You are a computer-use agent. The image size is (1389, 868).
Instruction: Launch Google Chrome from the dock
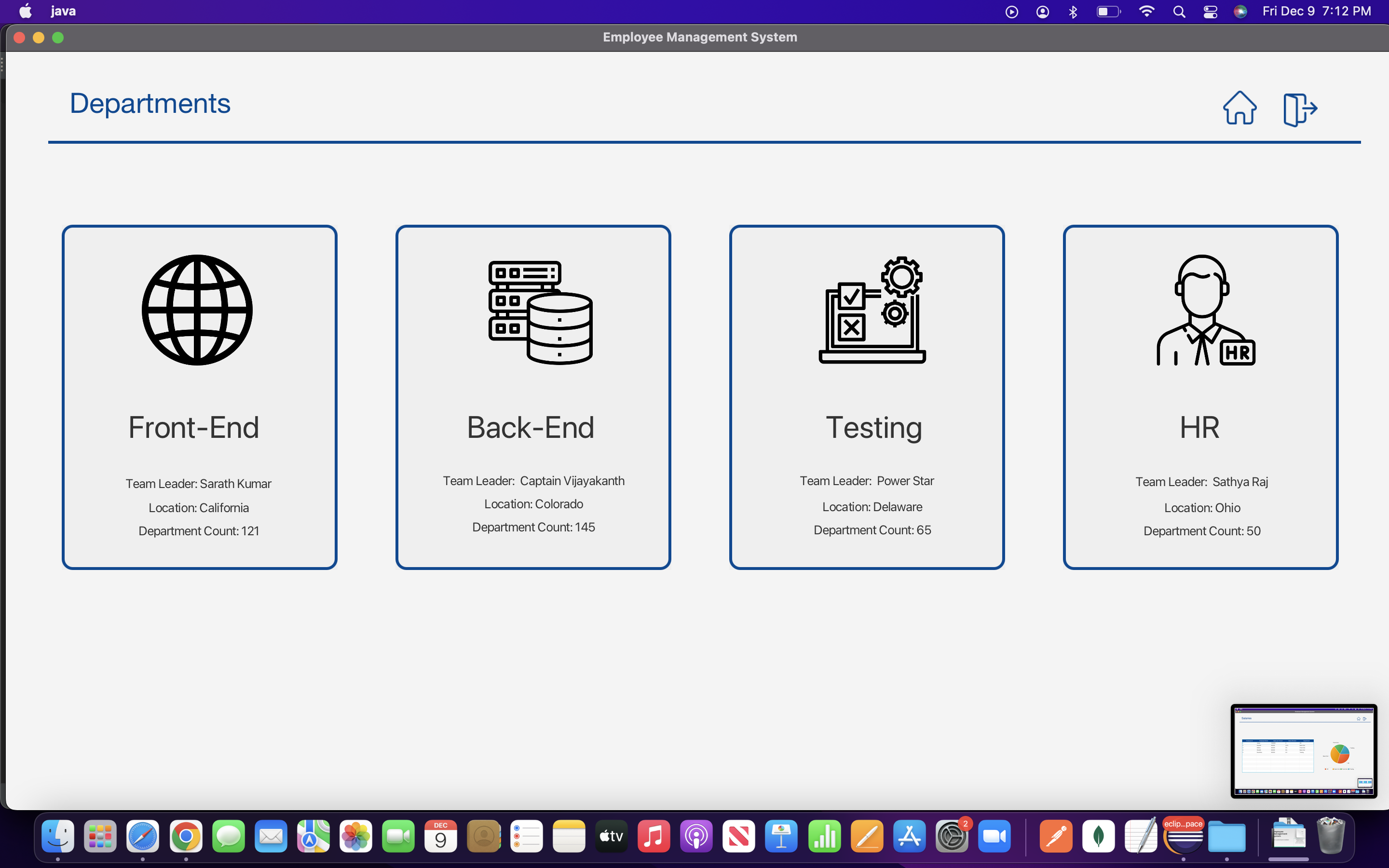point(186,837)
